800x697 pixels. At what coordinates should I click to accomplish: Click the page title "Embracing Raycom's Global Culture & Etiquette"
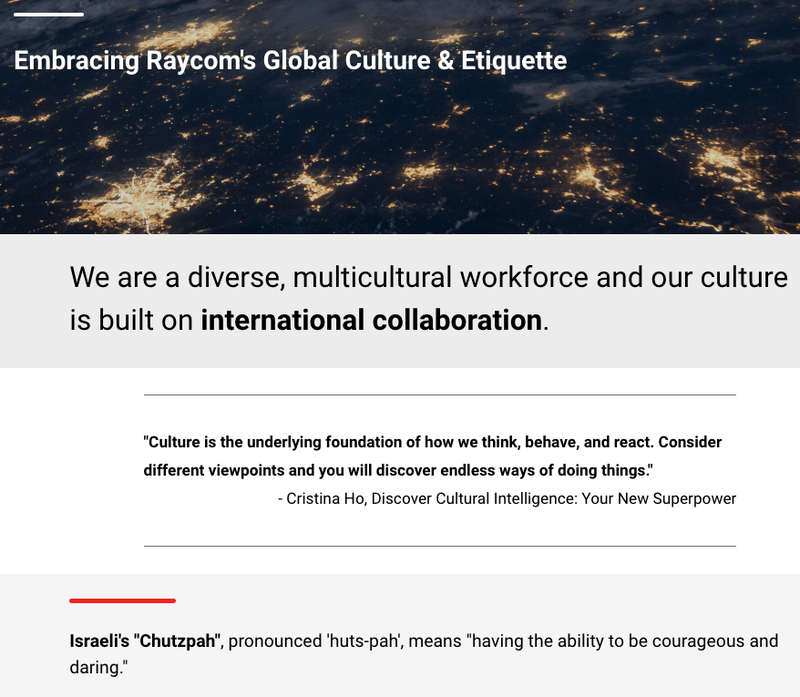290,61
